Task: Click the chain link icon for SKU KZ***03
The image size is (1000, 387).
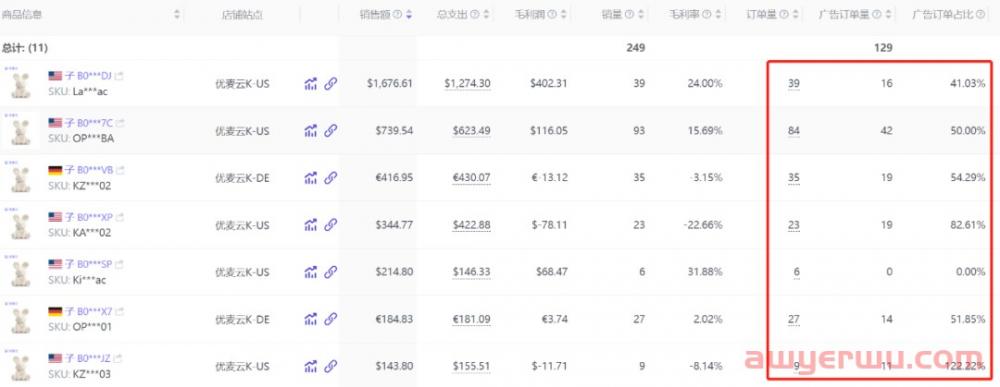Action: (330, 367)
